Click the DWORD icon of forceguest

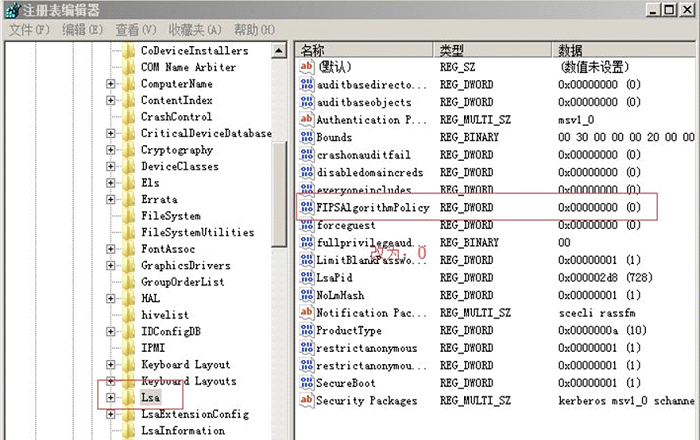(x=307, y=225)
